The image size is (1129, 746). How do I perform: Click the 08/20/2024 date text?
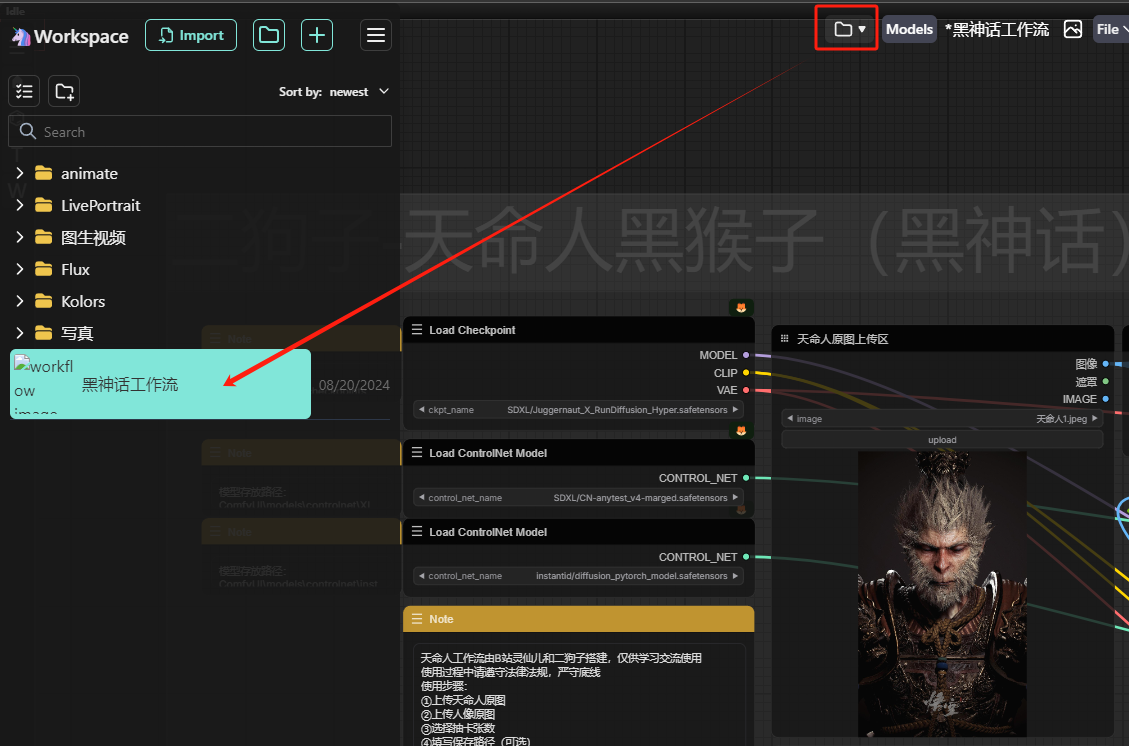[x=354, y=385]
